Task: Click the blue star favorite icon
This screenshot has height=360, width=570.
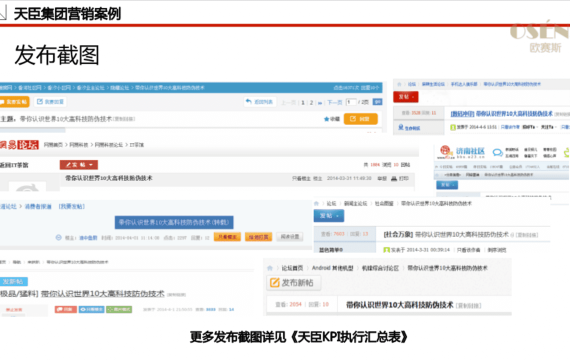Action: 326,119
